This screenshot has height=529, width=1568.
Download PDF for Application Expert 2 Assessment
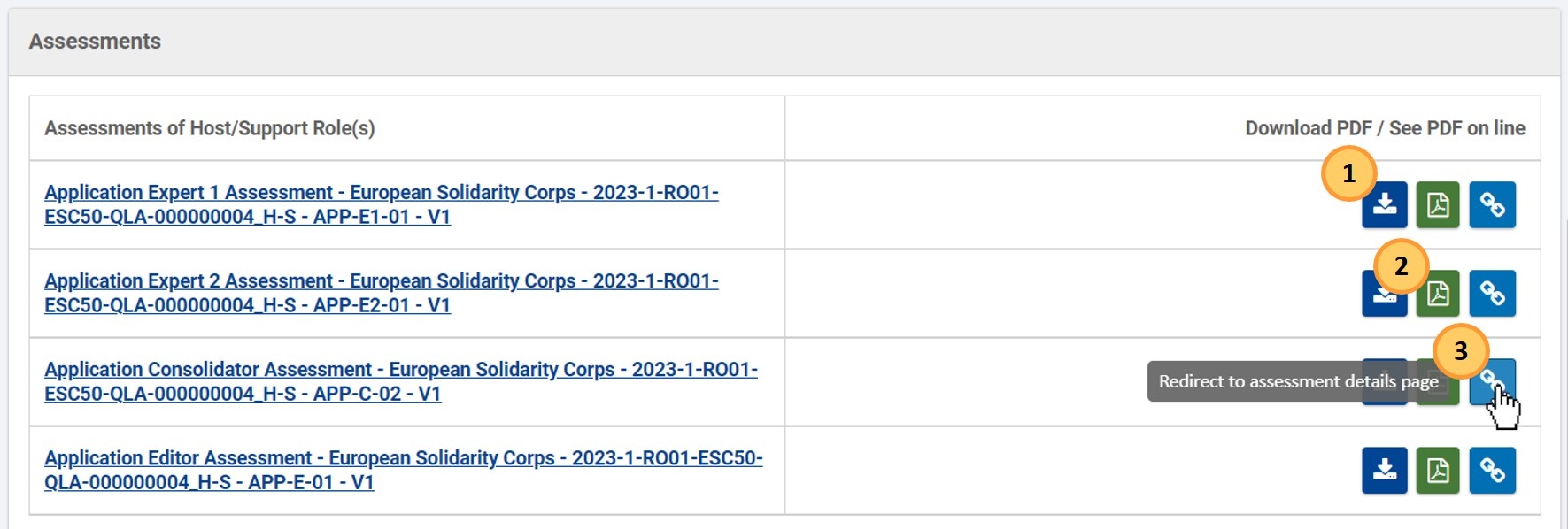click(1385, 294)
